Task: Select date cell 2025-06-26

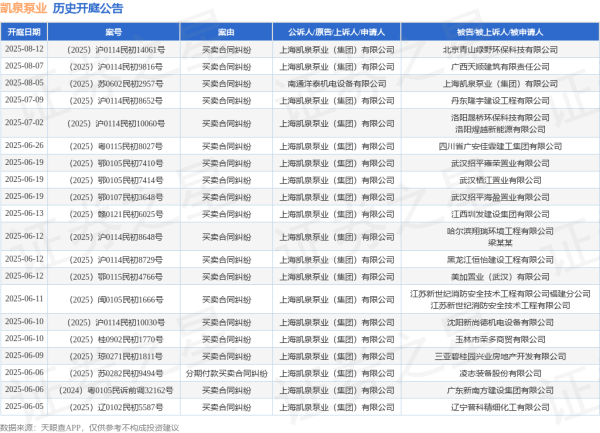Action: (24, 145)
